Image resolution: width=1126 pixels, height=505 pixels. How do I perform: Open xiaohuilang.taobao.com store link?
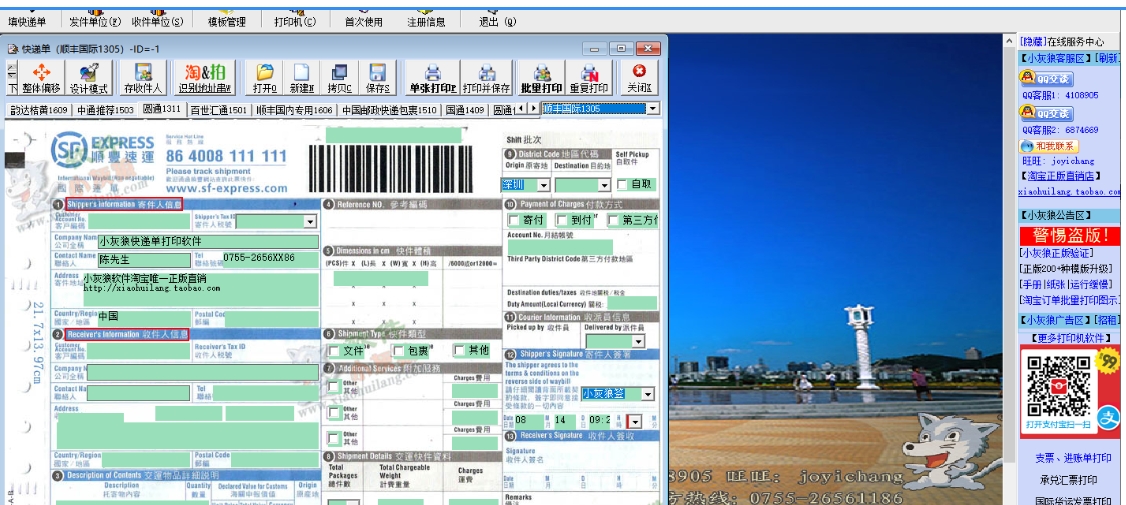pos(1069,192)
